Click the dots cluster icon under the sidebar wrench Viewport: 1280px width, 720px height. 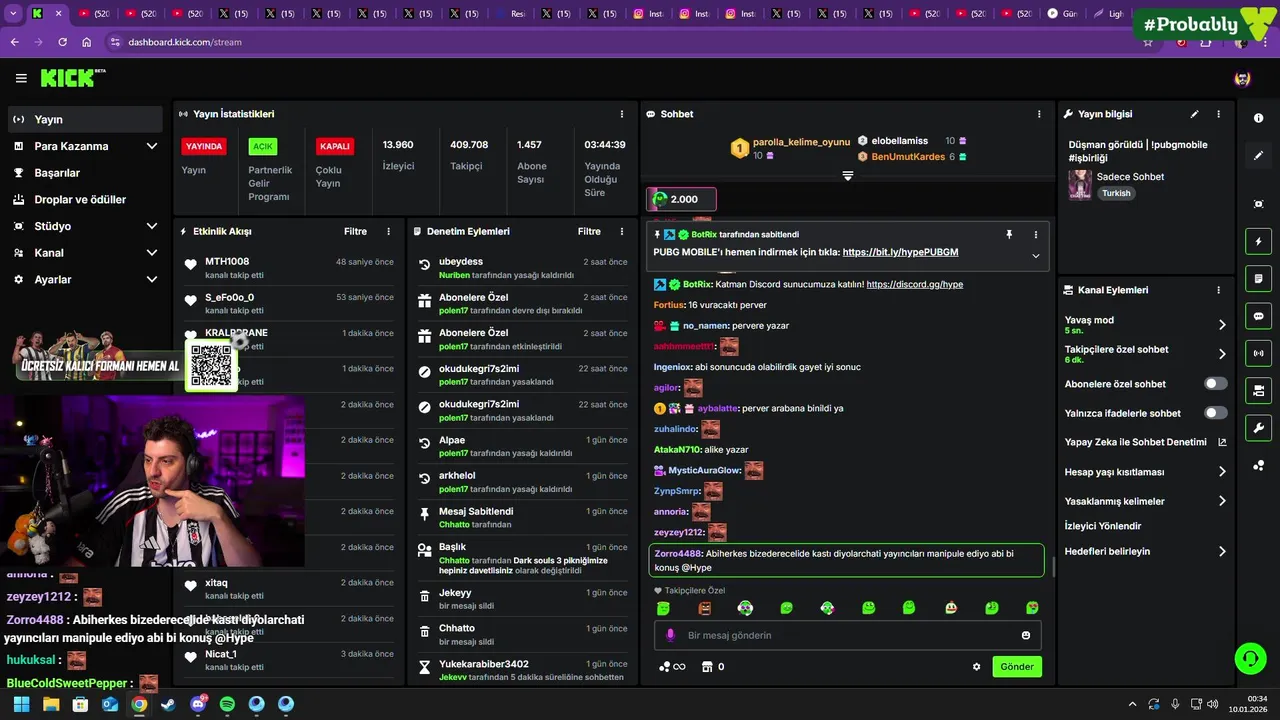(1258, 465)
